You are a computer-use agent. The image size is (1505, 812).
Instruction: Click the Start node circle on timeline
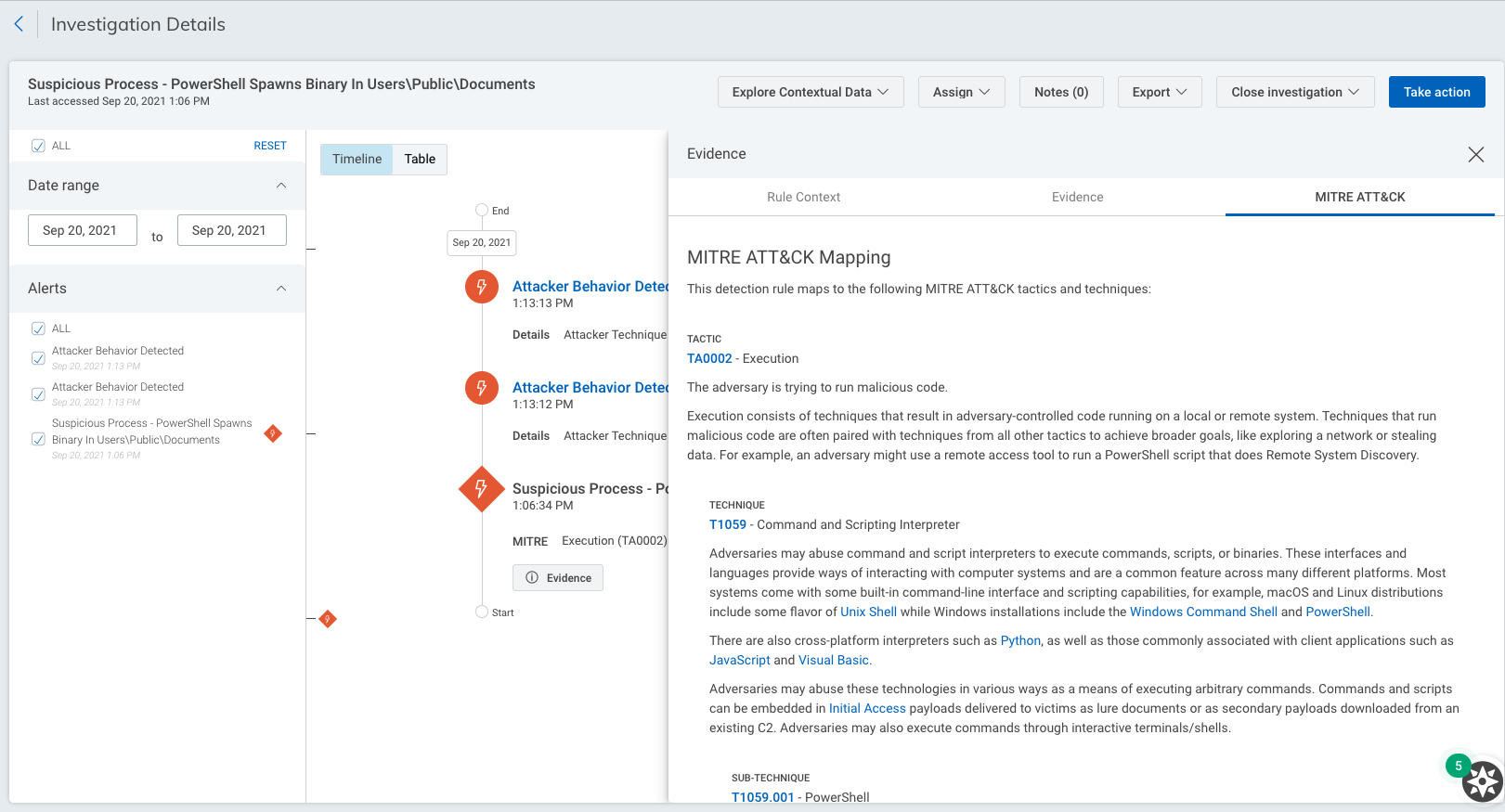pyautogui.click(x=482, y=612)
